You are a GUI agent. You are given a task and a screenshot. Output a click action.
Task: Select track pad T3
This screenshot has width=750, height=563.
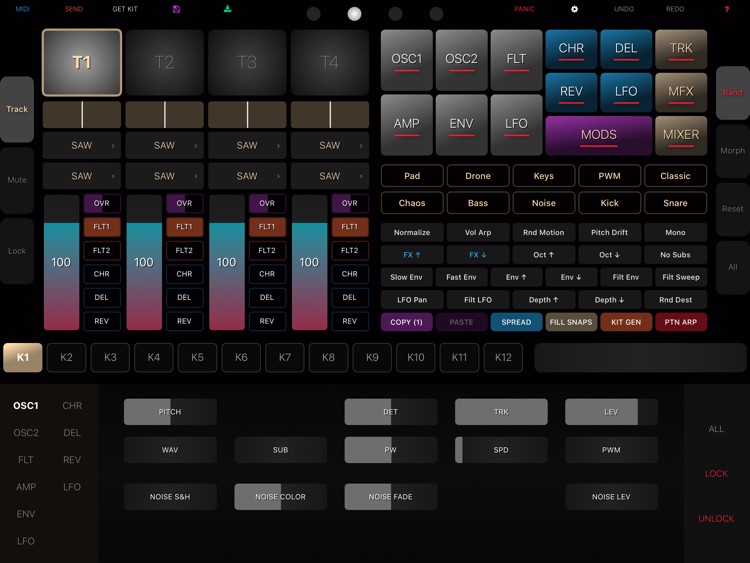[247, 62]
